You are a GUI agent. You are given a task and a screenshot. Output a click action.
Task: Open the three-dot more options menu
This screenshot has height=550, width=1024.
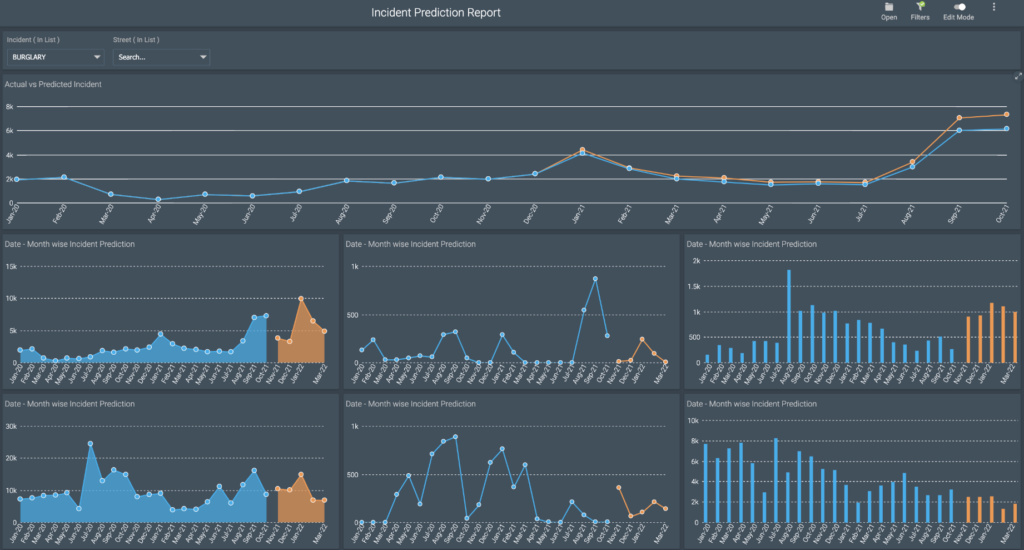coord(994,7)
